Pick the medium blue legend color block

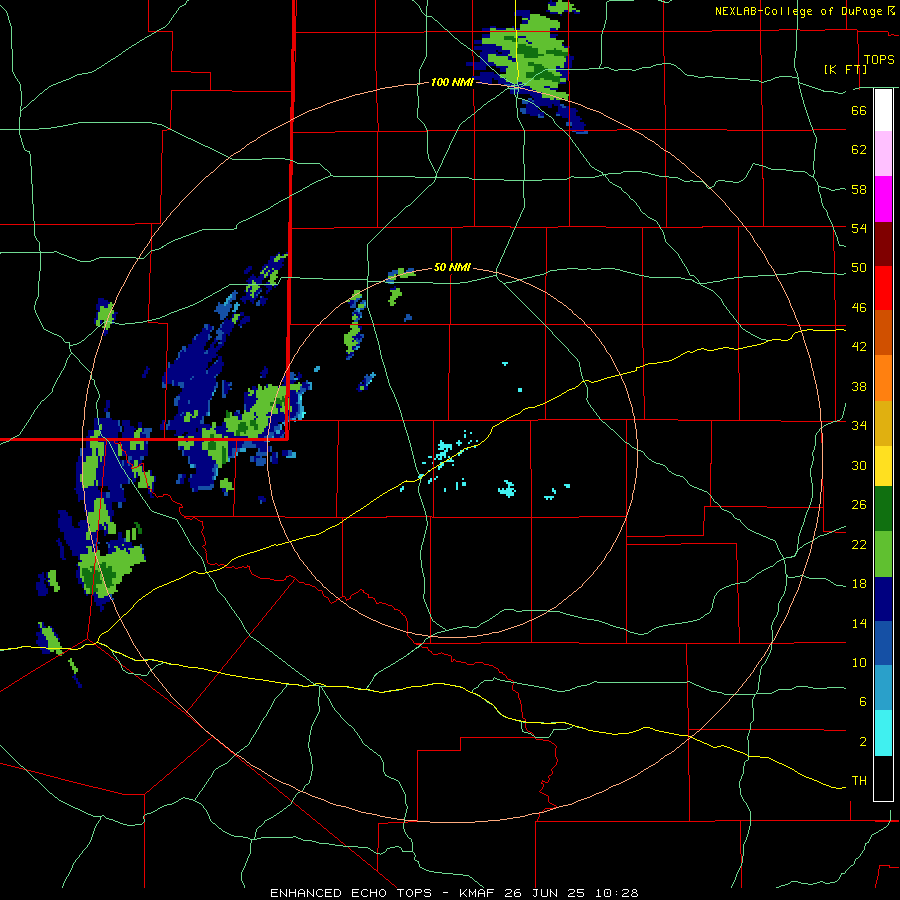[x=883, y=643]
